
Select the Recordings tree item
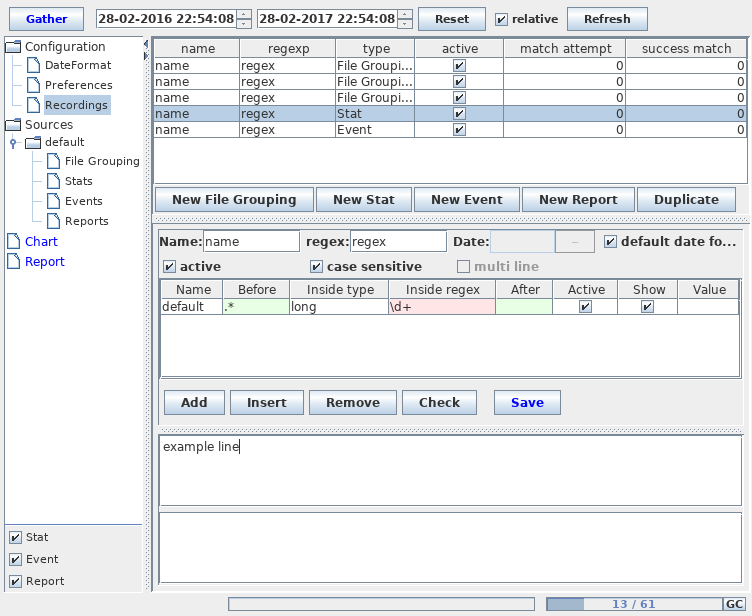(77, 105)
